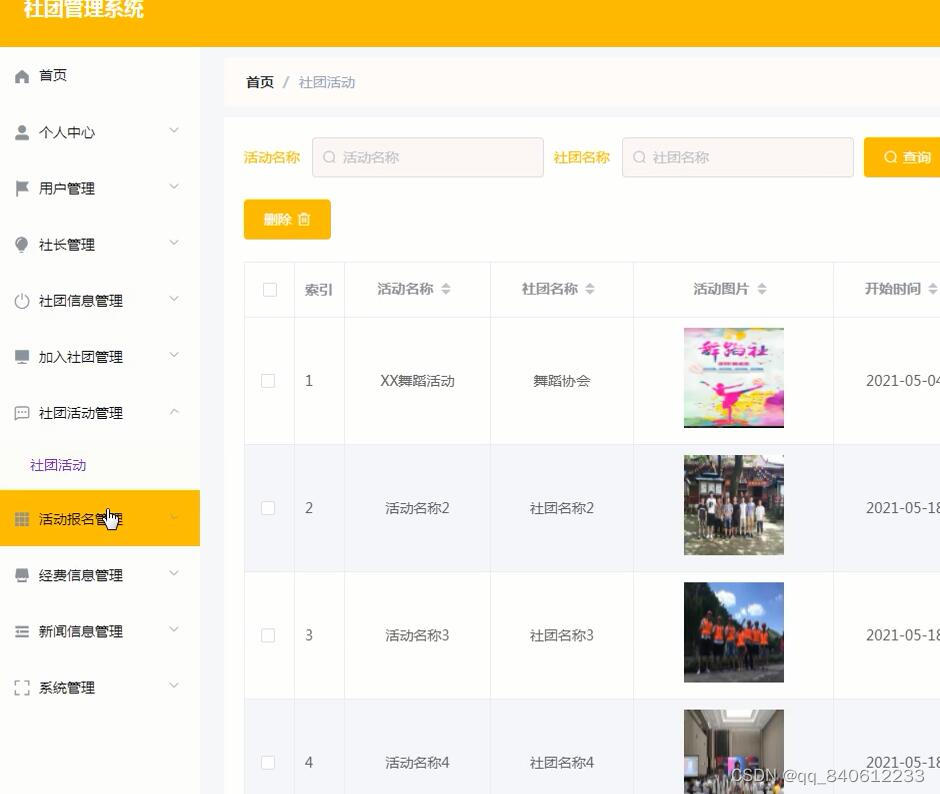Select the 首页 home icon in sidebar
Screen dimensions: 940x794
point(24,74)
